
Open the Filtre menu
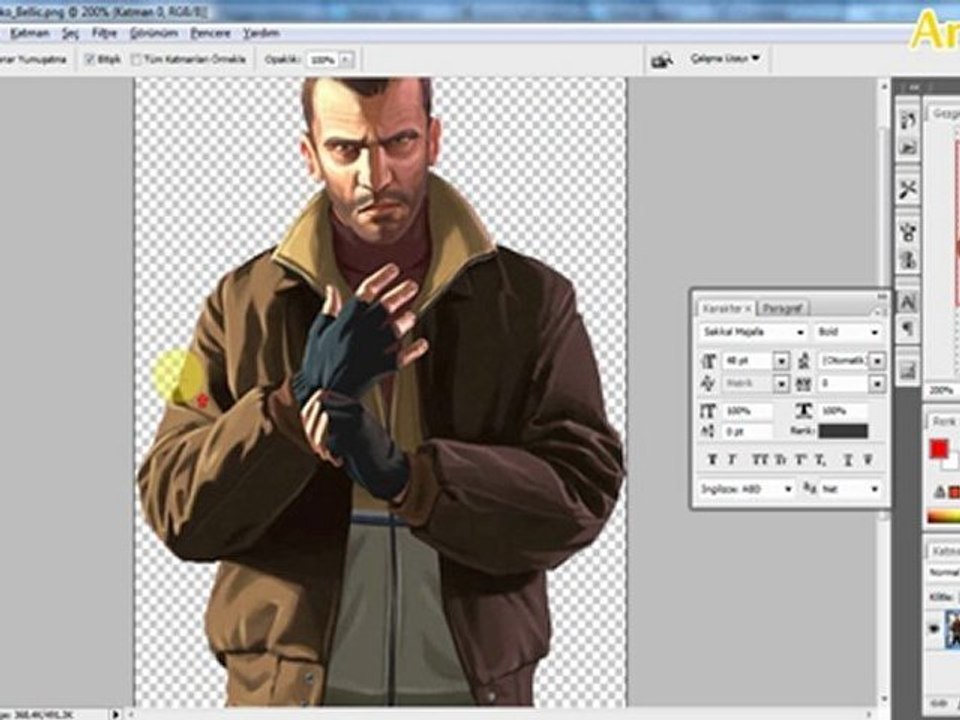coord(104,33)
